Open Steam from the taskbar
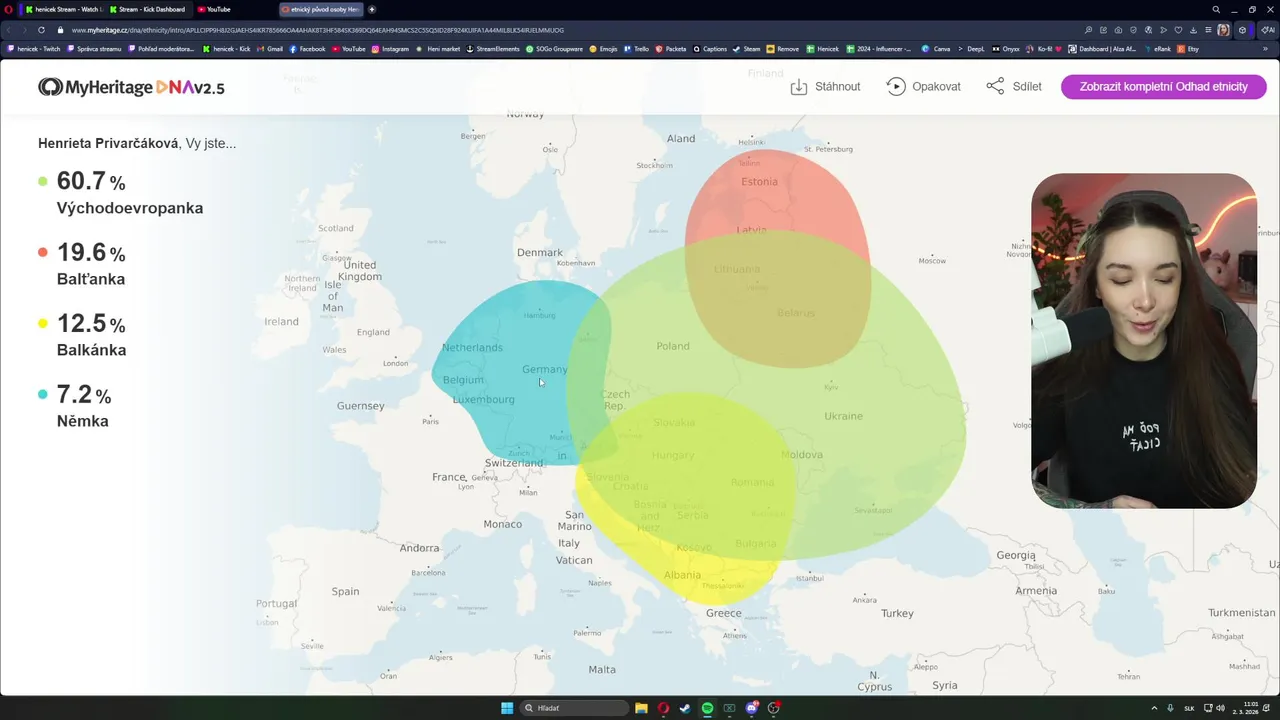This screenshot has width=1280, height=720. 685,708
